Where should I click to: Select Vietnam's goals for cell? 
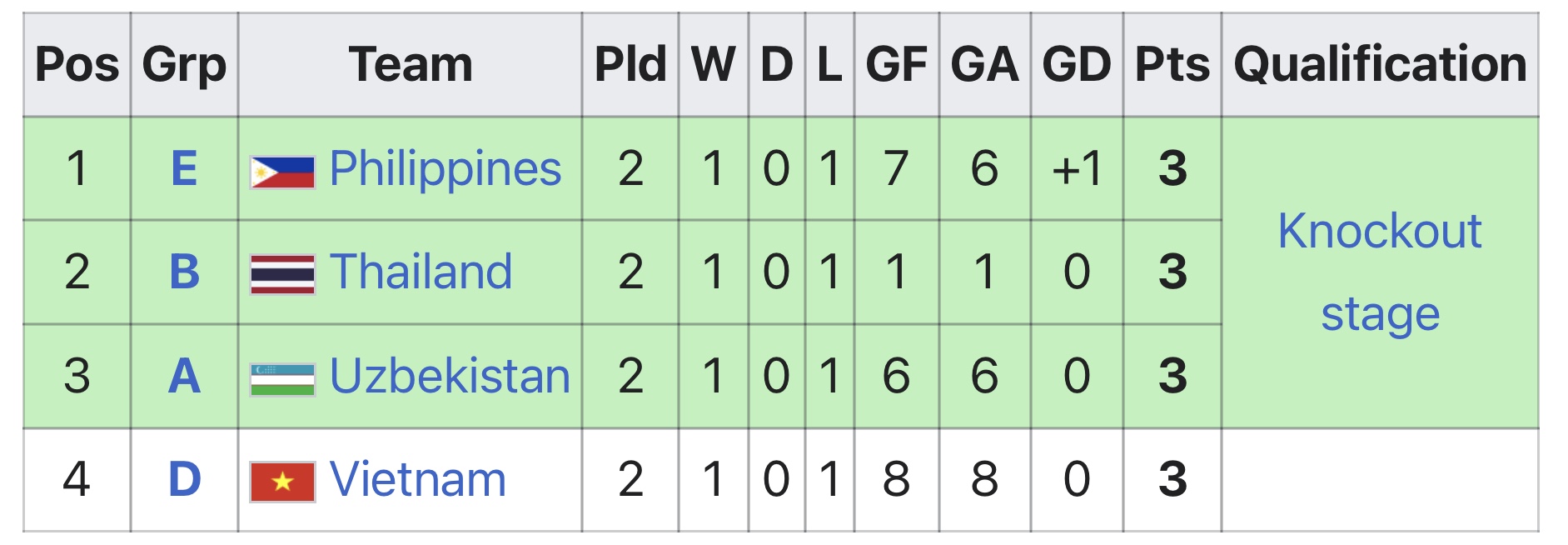(x=896, y=479)
